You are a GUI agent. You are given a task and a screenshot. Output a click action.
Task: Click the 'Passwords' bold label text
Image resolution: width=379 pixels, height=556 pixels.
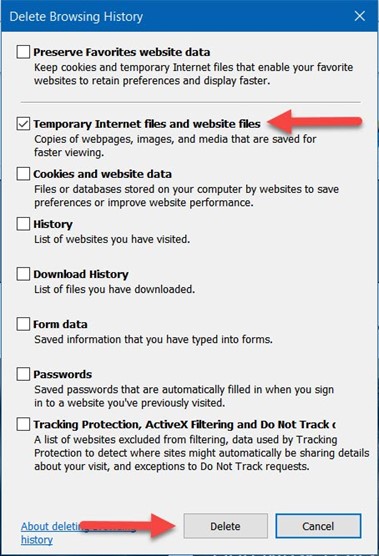tap(63, 374)
